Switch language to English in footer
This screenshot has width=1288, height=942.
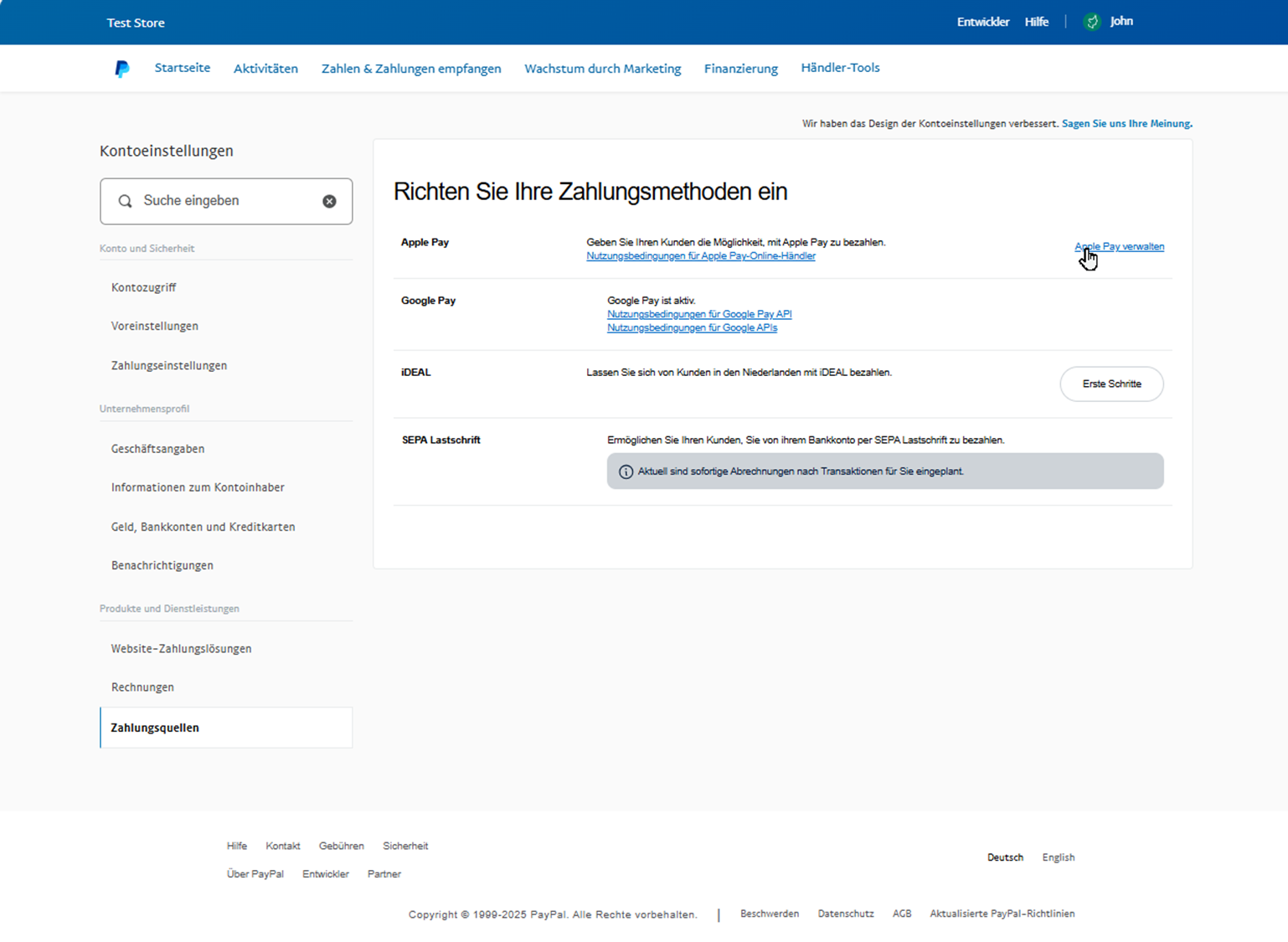click(x=1058, y=857)
